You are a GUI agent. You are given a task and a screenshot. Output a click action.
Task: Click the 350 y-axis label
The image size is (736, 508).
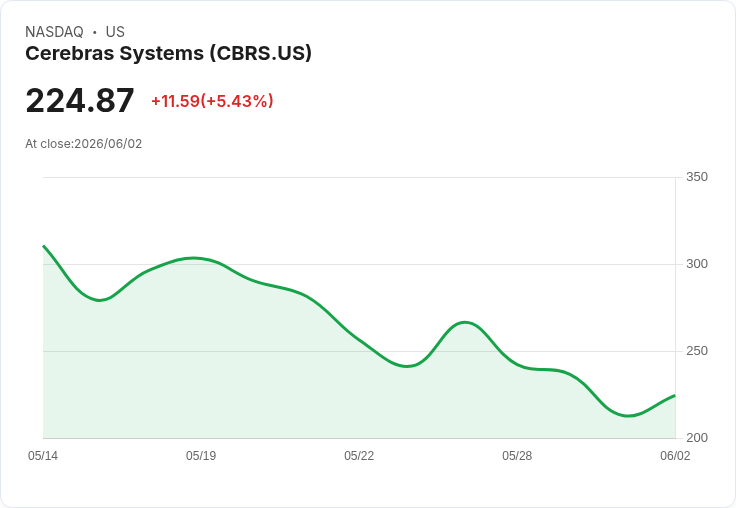697,177
